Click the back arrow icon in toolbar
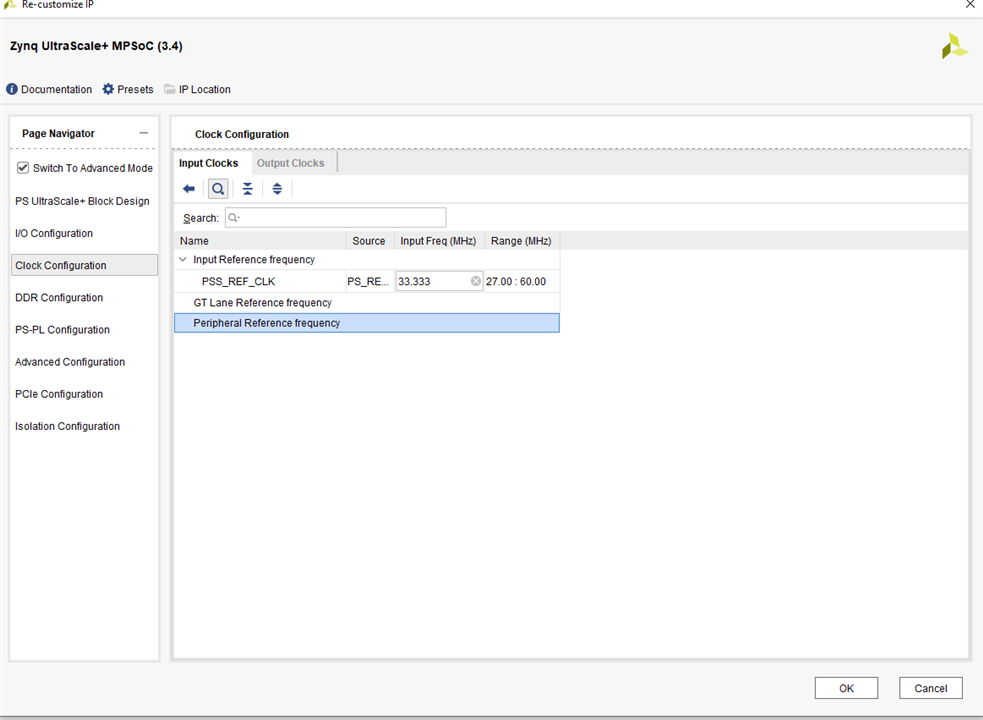 pyautogui.click(x=189, y=189)
